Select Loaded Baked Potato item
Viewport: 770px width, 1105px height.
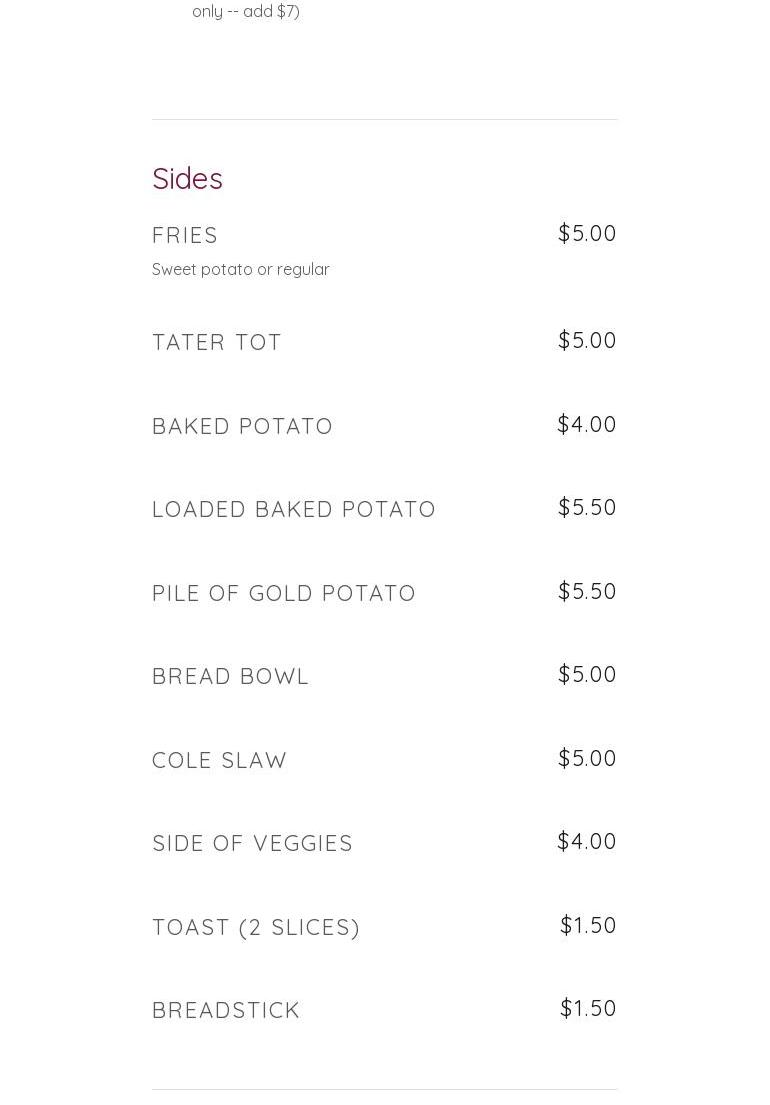(x=294, y=509)
